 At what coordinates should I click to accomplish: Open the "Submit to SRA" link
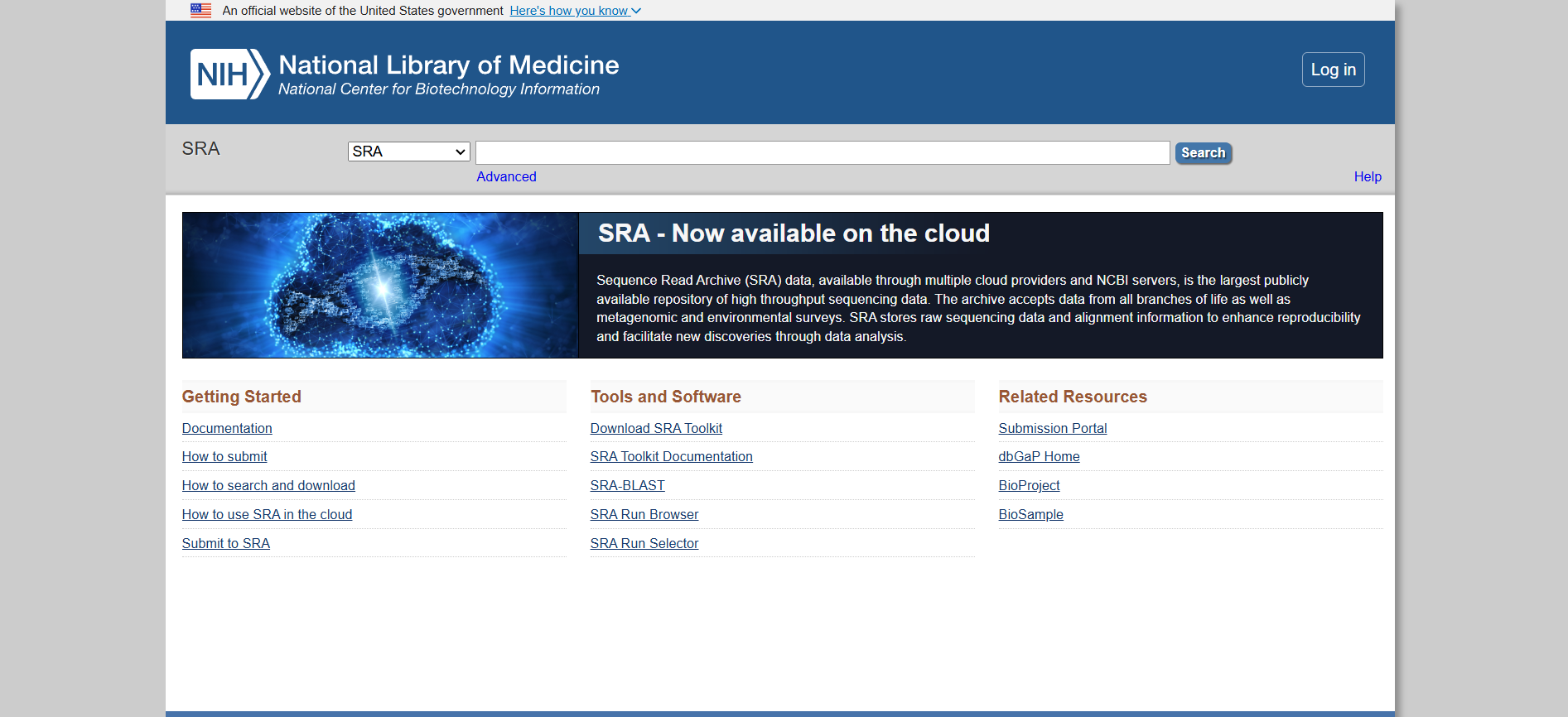pyautogui.click(x=226, y=543)
